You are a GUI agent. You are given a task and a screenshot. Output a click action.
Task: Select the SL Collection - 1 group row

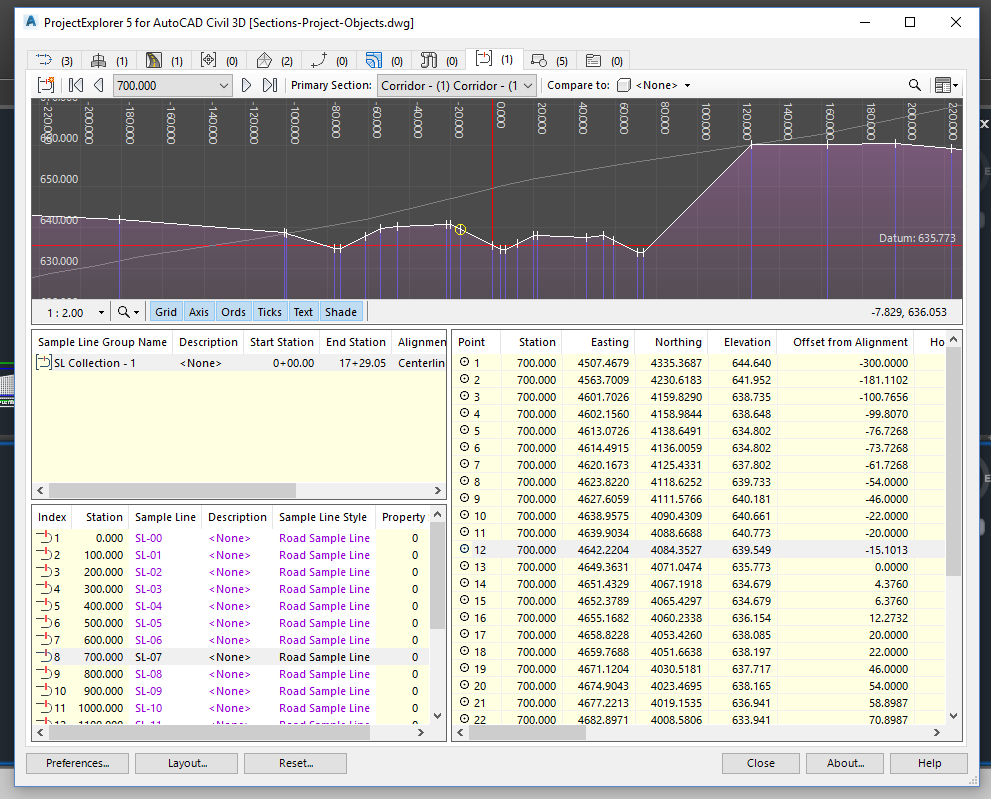click(x=239, y=363)
